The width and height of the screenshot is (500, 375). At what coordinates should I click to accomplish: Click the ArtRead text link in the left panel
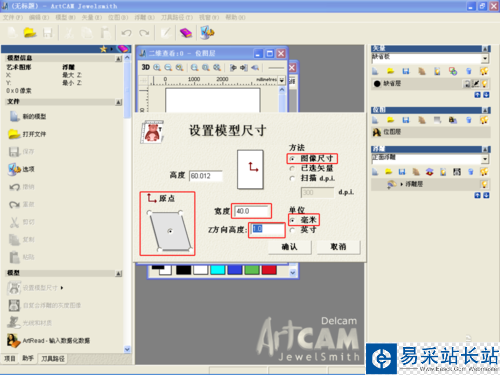coord(56,340)
